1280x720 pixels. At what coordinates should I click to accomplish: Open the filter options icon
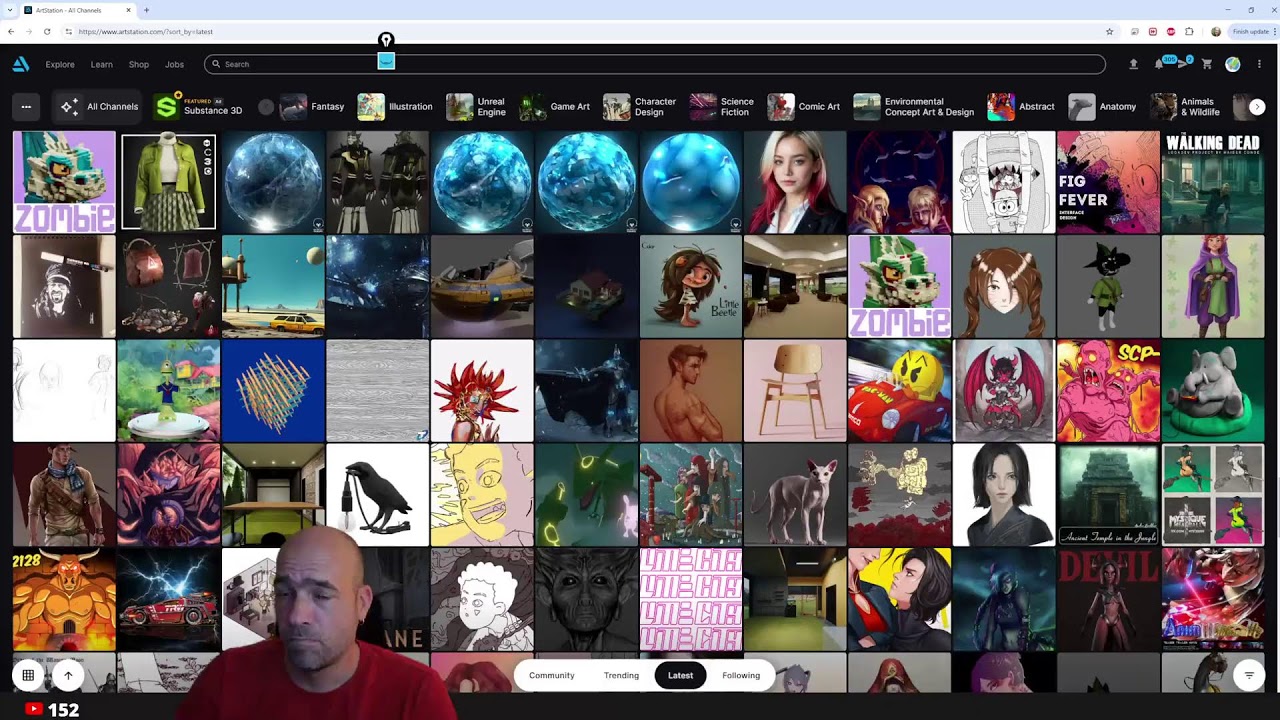tap(1249, 675)
